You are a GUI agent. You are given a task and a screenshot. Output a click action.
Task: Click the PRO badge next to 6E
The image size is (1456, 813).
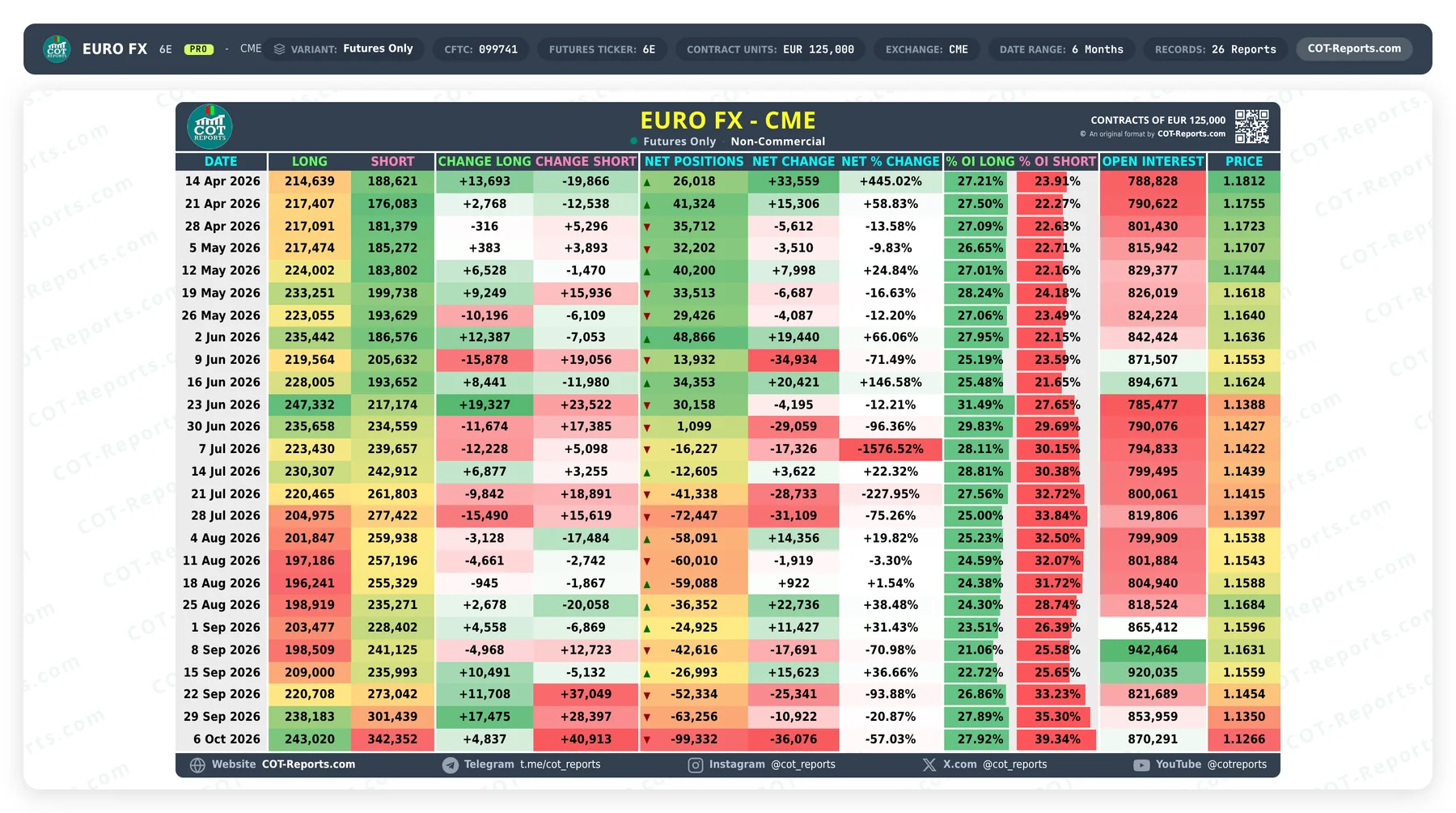[x=198, y=49]
